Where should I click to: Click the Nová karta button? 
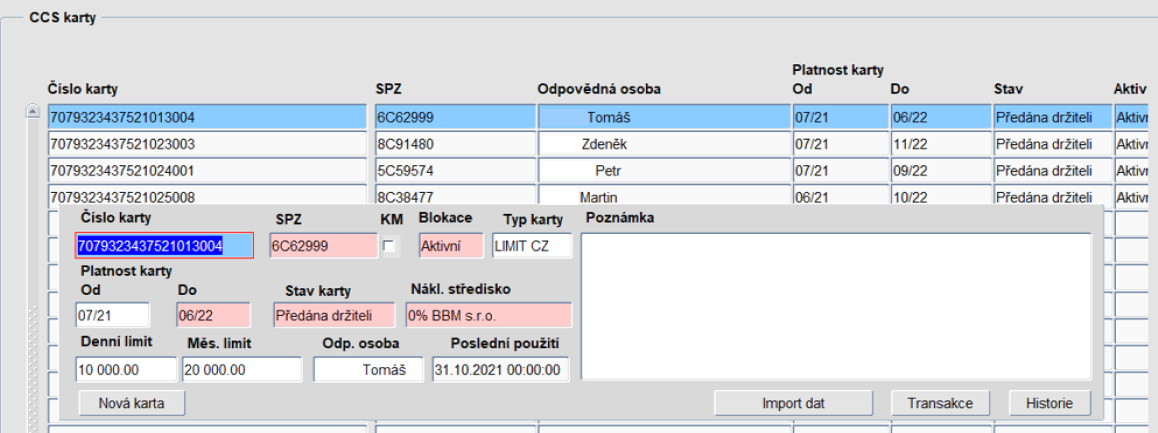click(x=131, y=403)
